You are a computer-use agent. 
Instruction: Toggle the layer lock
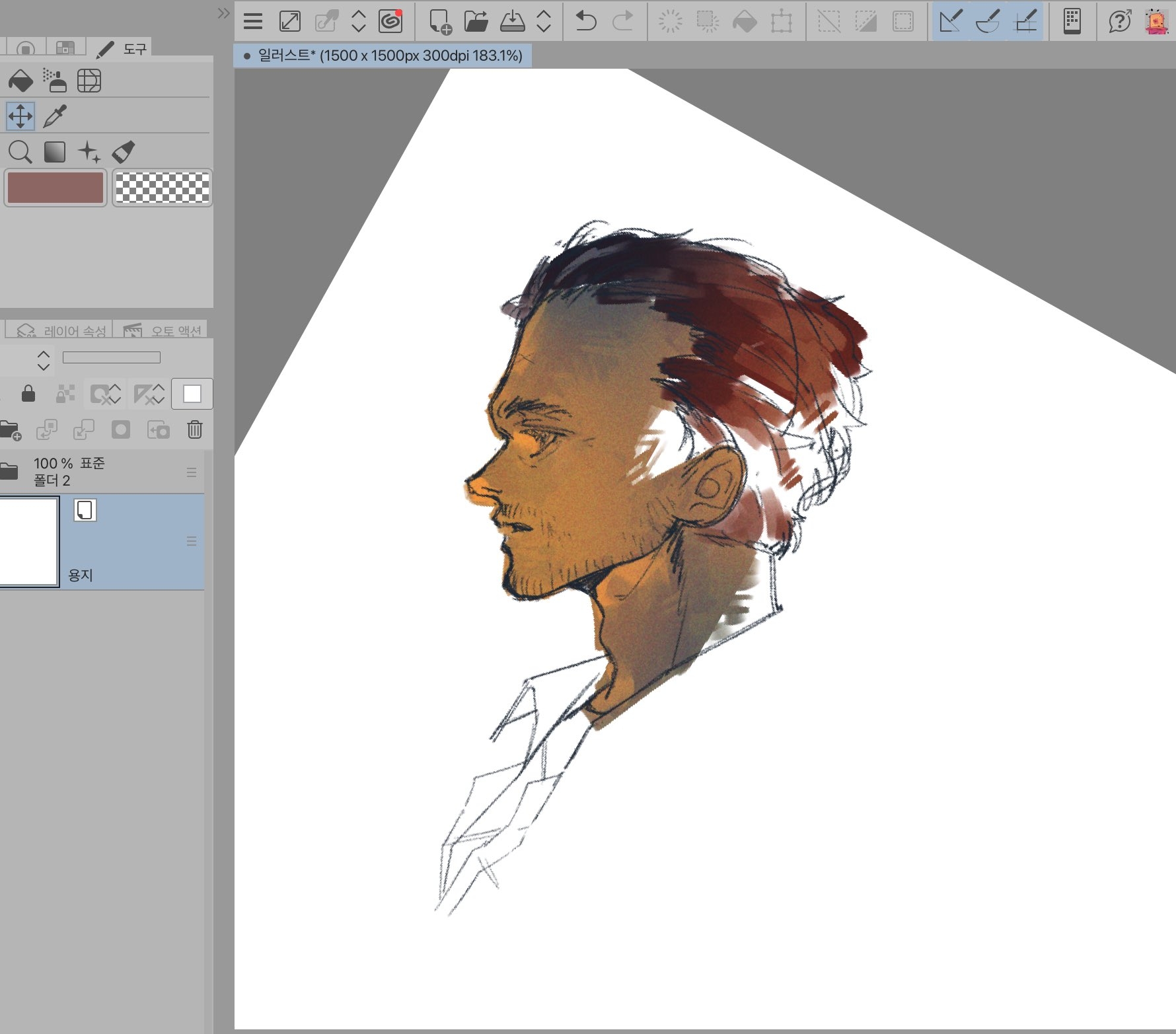(x=28, y=394)
